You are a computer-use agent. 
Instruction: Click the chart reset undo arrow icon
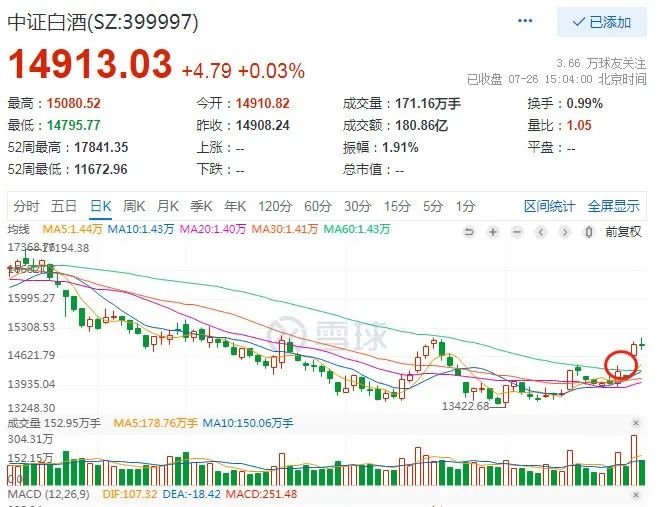pos(469,232)
